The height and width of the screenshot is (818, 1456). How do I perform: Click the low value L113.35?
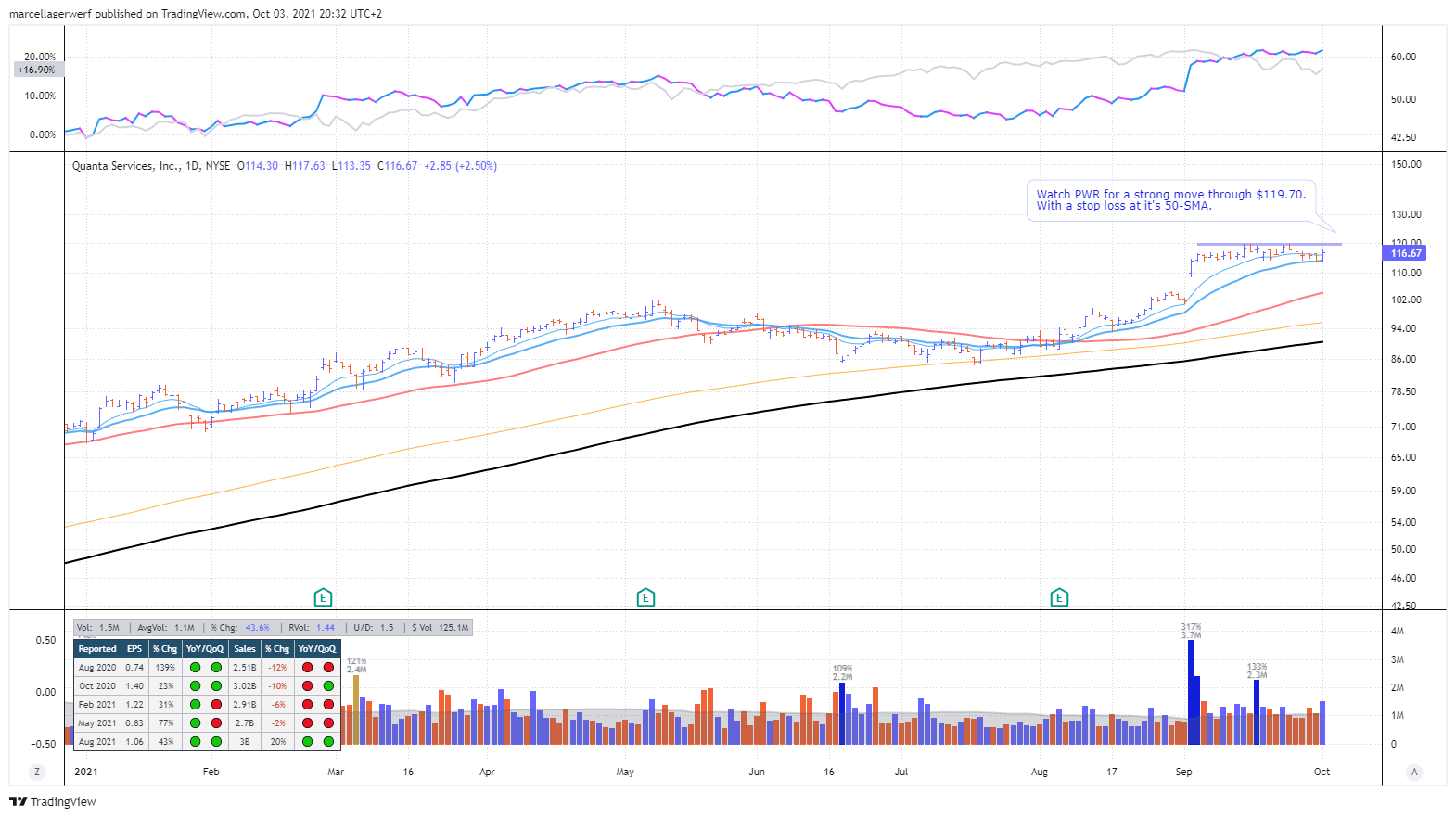pyautogui.click(x=351, y=166)
